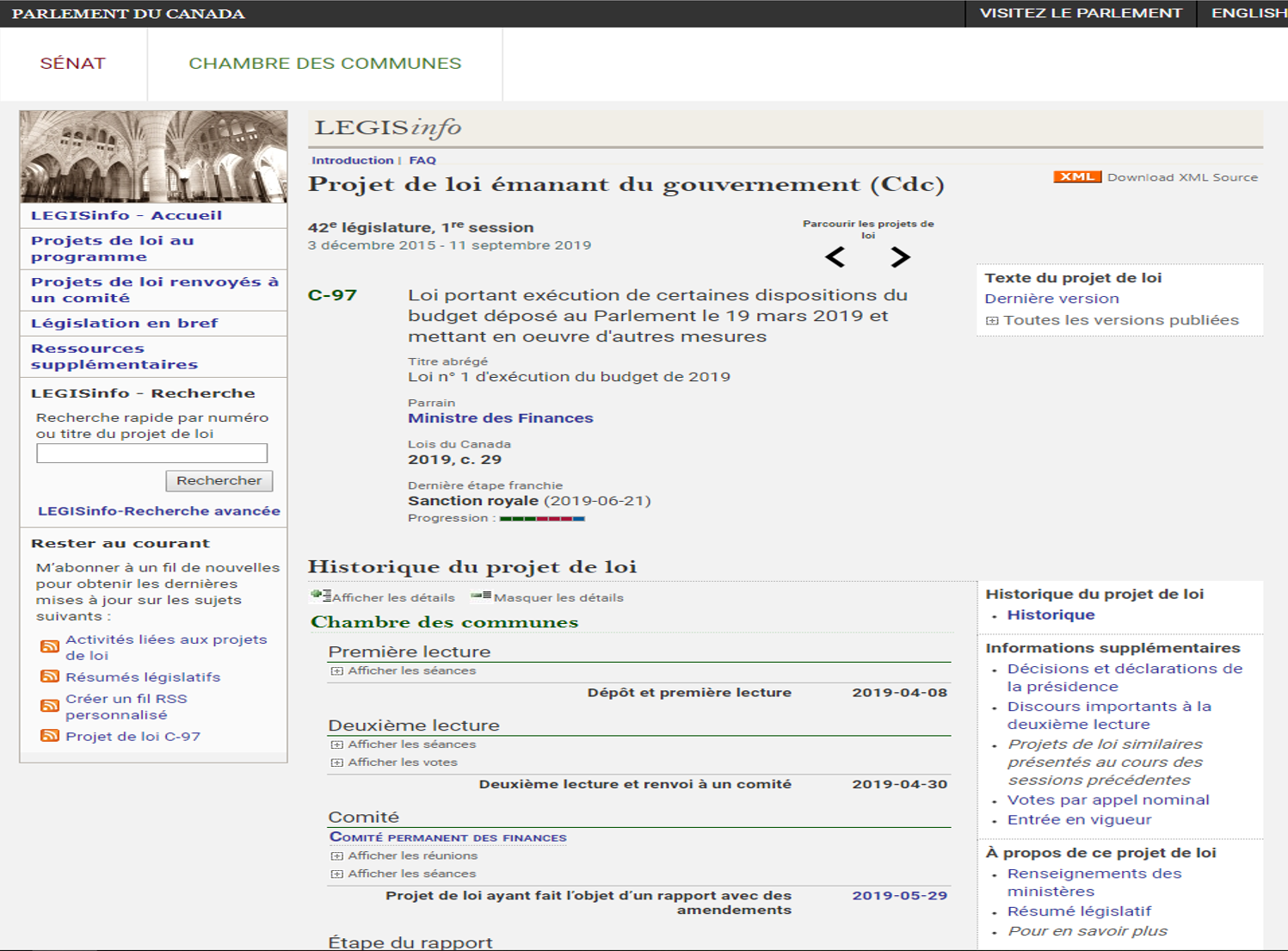
Task: Switch the site language to English
Action: [1248, 14]
